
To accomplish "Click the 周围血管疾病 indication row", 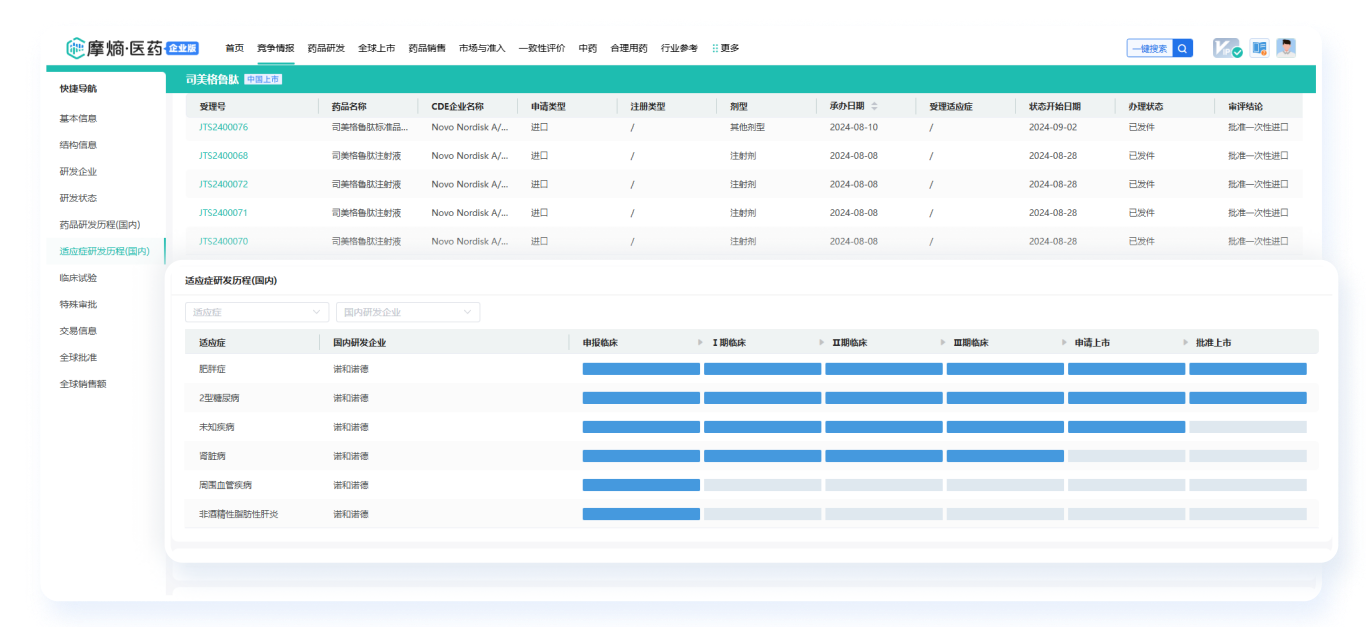I will [x=751, y=485].
